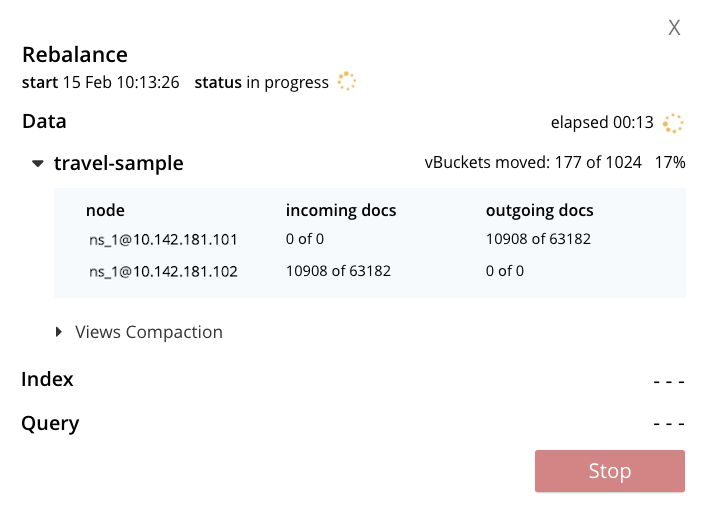Click the Index service section heading
This screenshot has width=706, height=507.
click(x=47, y=379)
